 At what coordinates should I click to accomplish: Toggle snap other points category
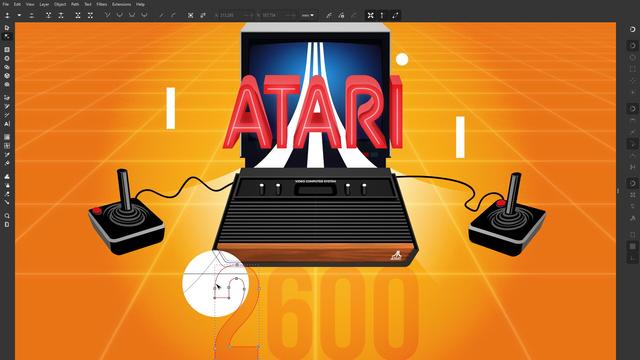632,183
